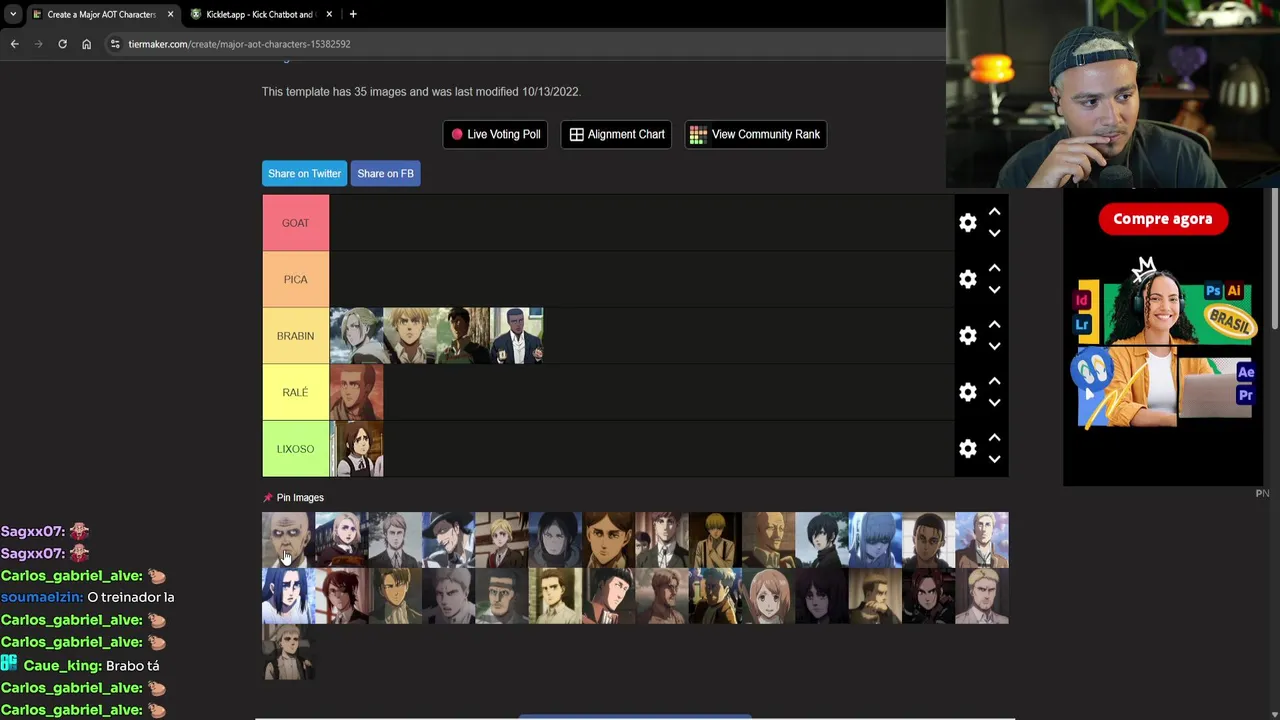The height and width of the screenshot is (720, 1280).
Task: Click the Pin Images option
Action: pos(300,497)
